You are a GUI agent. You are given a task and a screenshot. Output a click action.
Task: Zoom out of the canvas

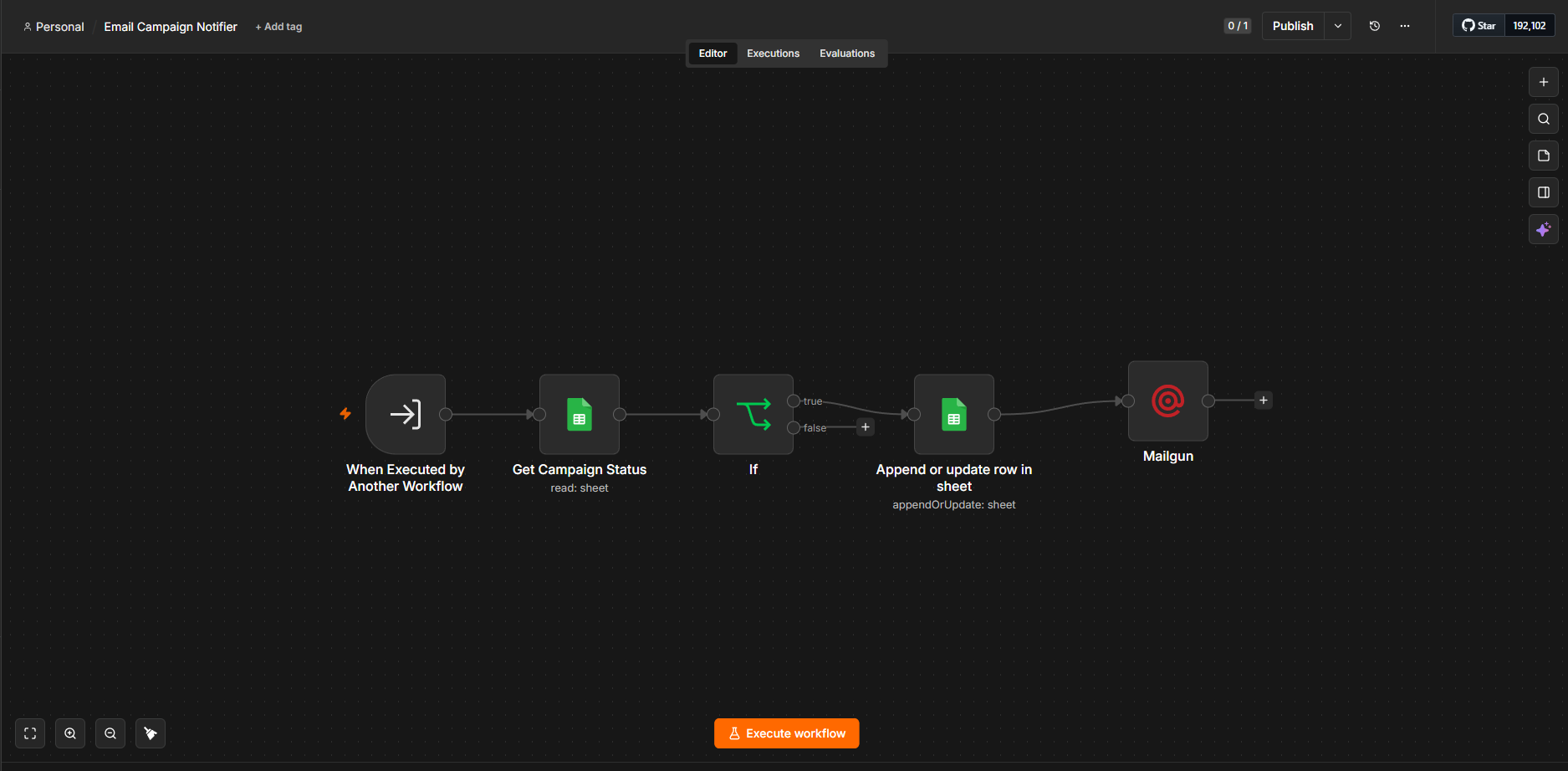tap(110, 733)
